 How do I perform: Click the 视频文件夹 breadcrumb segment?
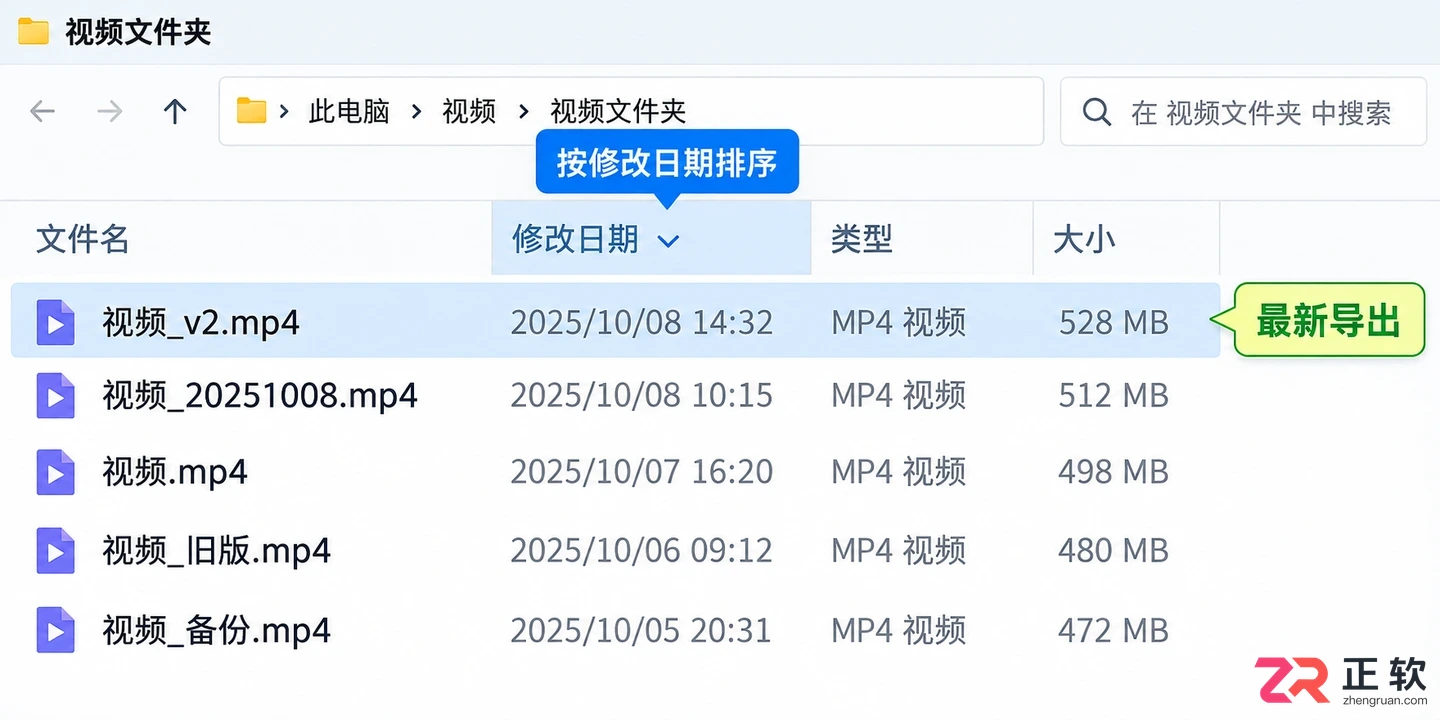(x=618, y=111)
